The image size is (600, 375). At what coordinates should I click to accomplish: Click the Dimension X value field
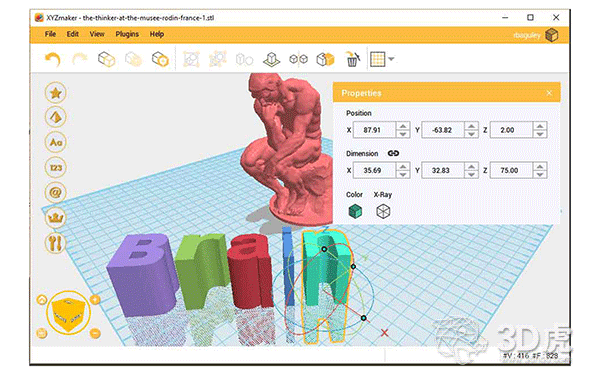[x=374, y=170]
